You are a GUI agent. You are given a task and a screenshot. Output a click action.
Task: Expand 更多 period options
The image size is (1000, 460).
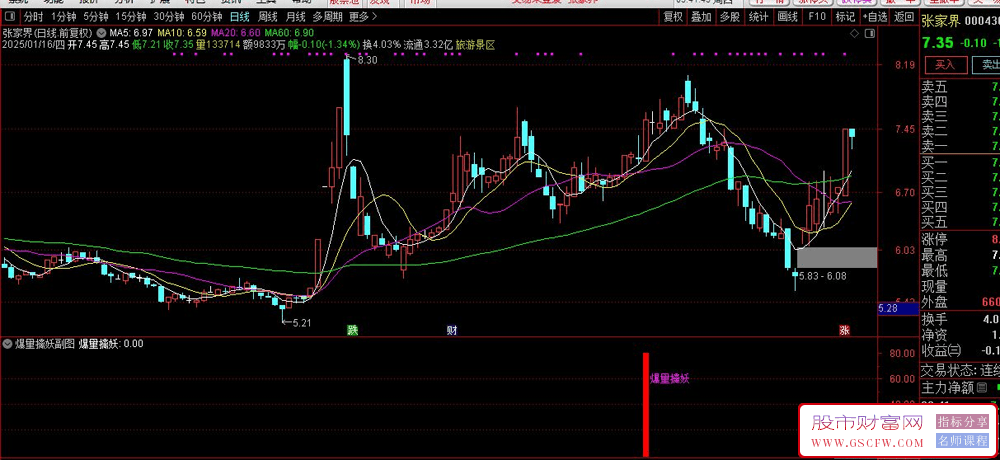[x=365, y=17]
